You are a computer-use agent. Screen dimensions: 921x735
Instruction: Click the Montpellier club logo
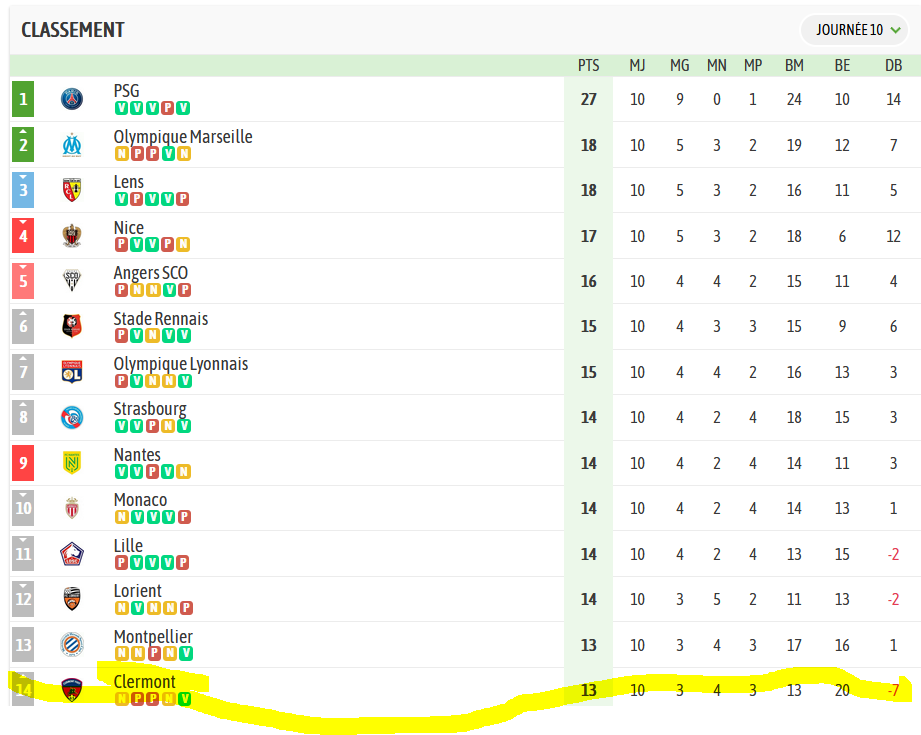[x=72, y=645]
